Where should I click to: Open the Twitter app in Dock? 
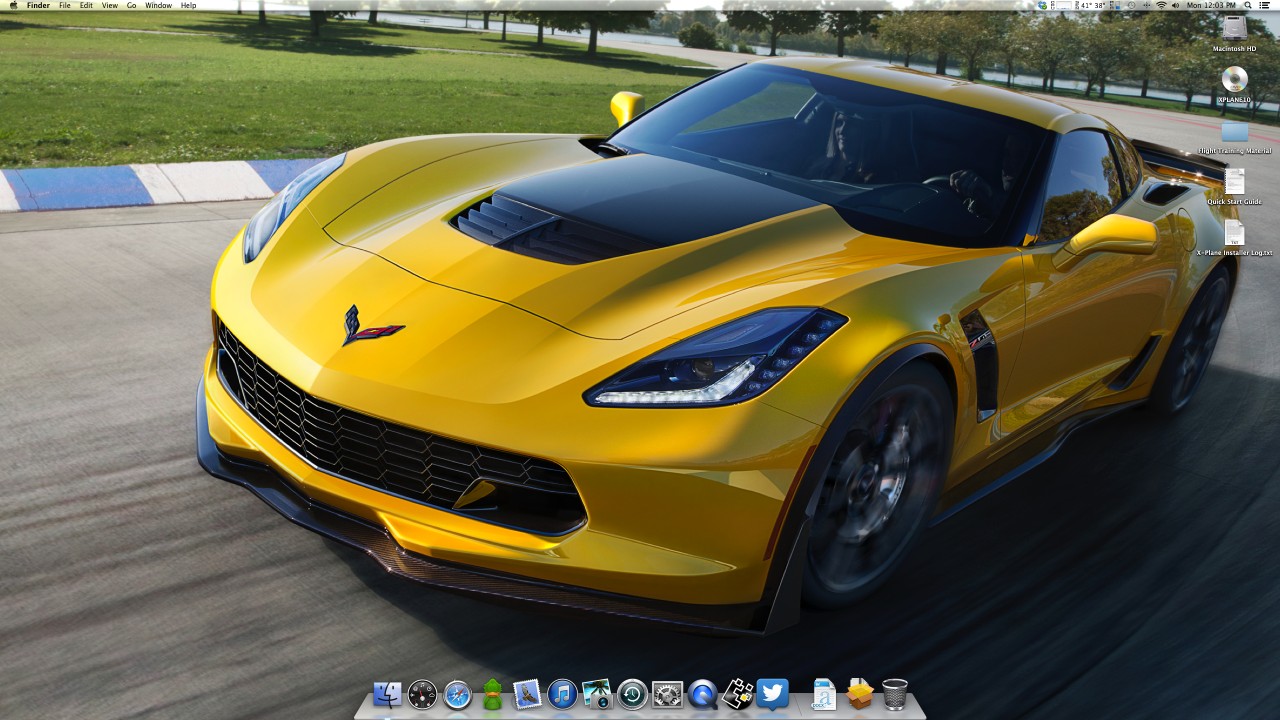[x=772, y=694]
